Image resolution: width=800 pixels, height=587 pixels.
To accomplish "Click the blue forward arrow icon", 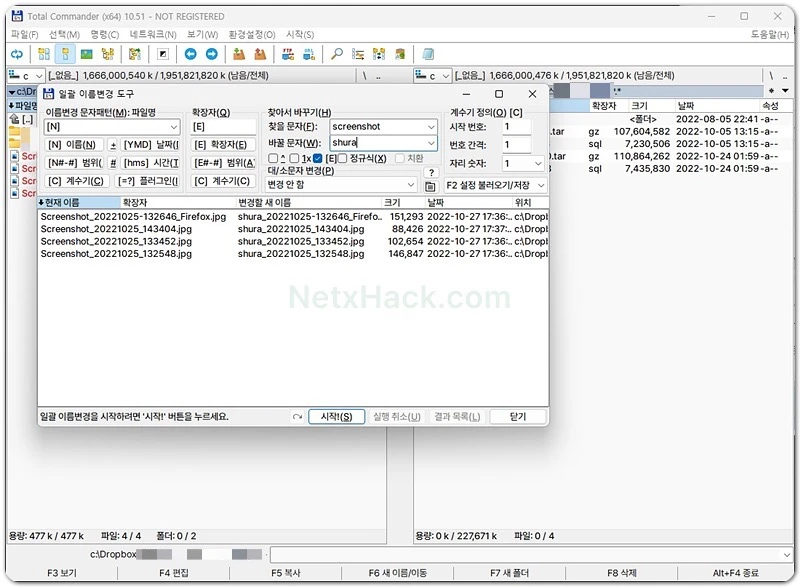I will pyautogui.click(x=212, y=54).
